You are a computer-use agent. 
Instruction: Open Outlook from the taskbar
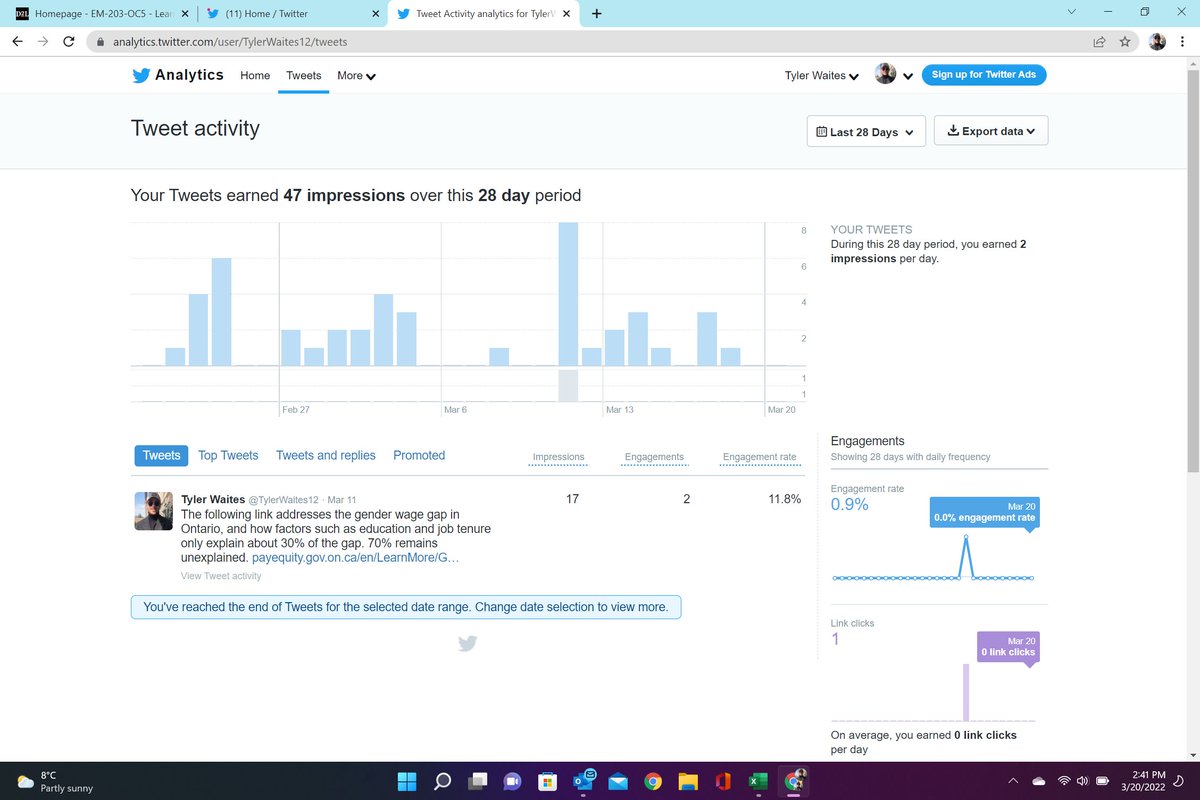[583, 781]
